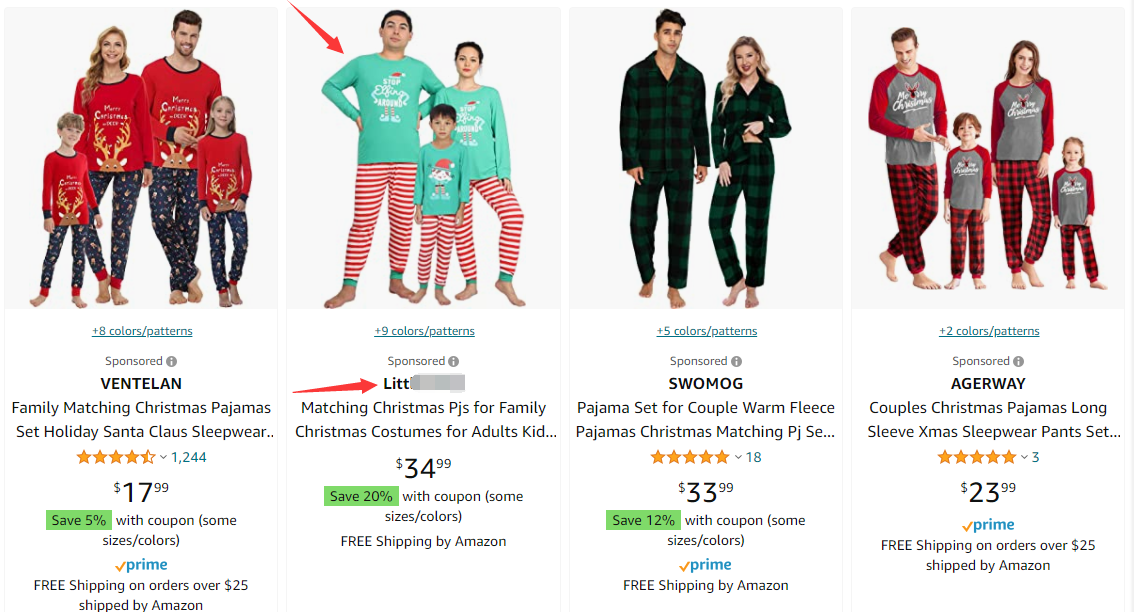This screenshot has width=1134, height=612.
Task: Click the star rating of AGERWAY pajamas
Action: 976,458
